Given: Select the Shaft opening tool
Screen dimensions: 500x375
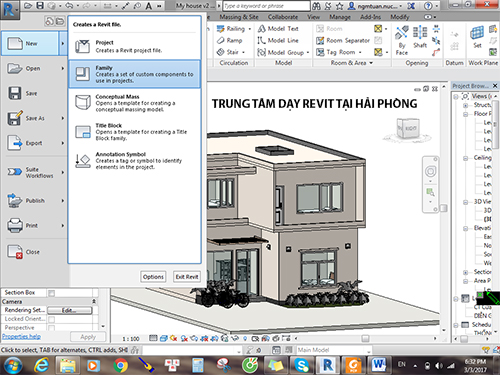Looking at the screenshot, I should point(420,37).
